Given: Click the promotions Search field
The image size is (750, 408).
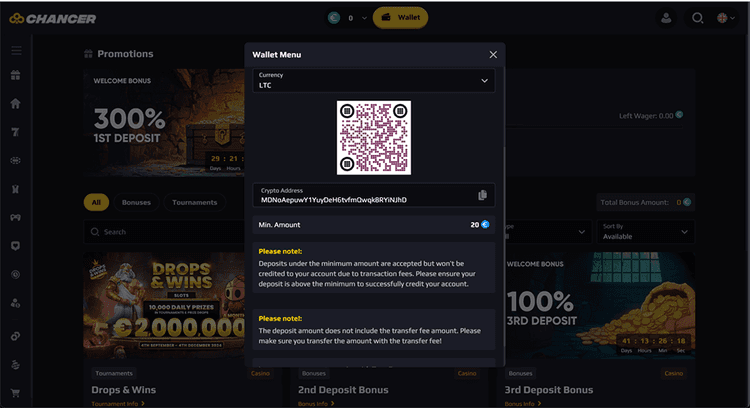Looking at the screenshot, I should 165,232.
